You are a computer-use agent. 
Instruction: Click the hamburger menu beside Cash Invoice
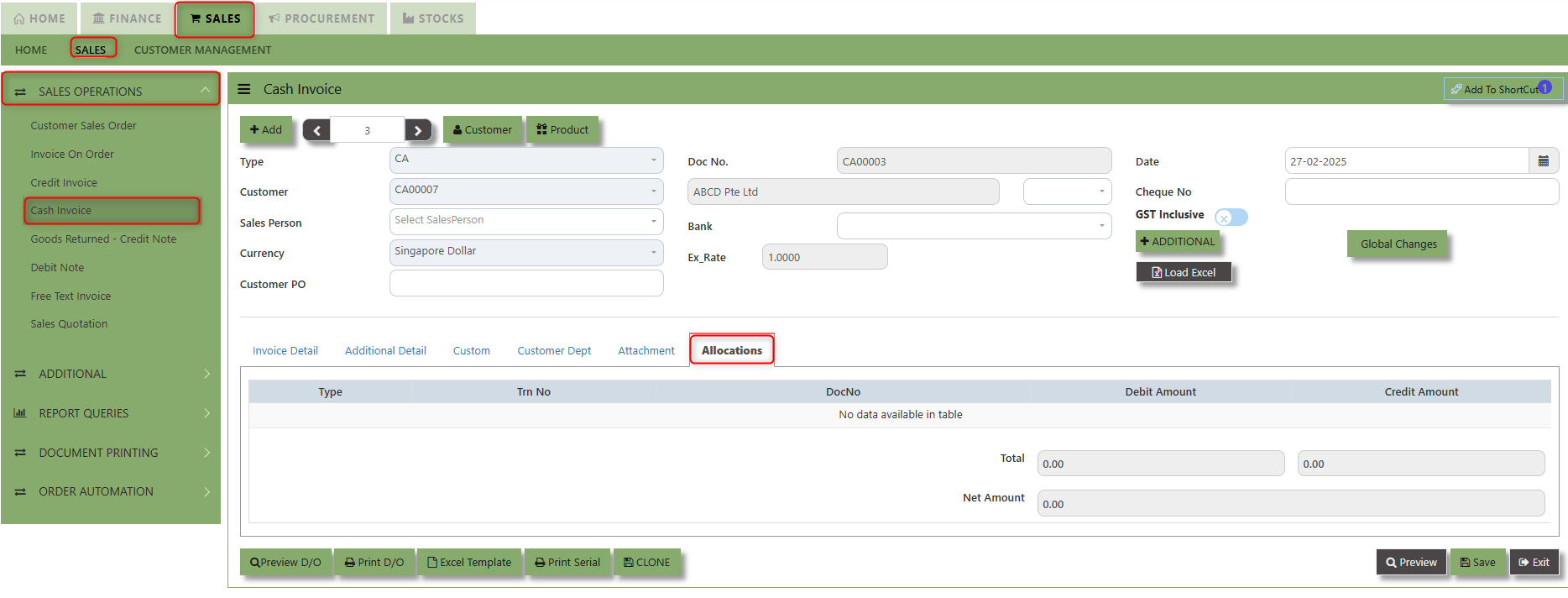coord(244,89)
